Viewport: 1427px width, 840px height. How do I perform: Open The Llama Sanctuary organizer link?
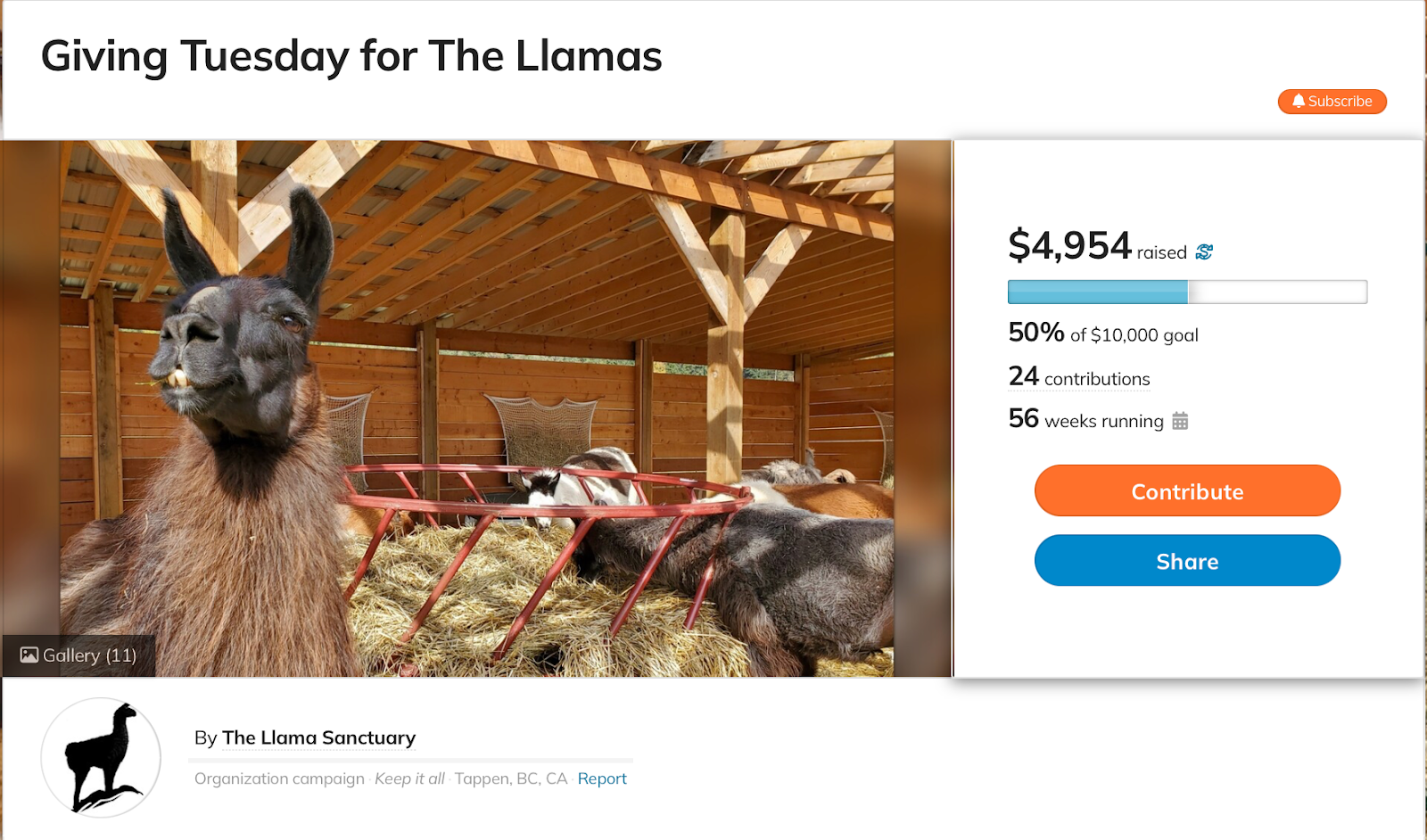[318, 738]
